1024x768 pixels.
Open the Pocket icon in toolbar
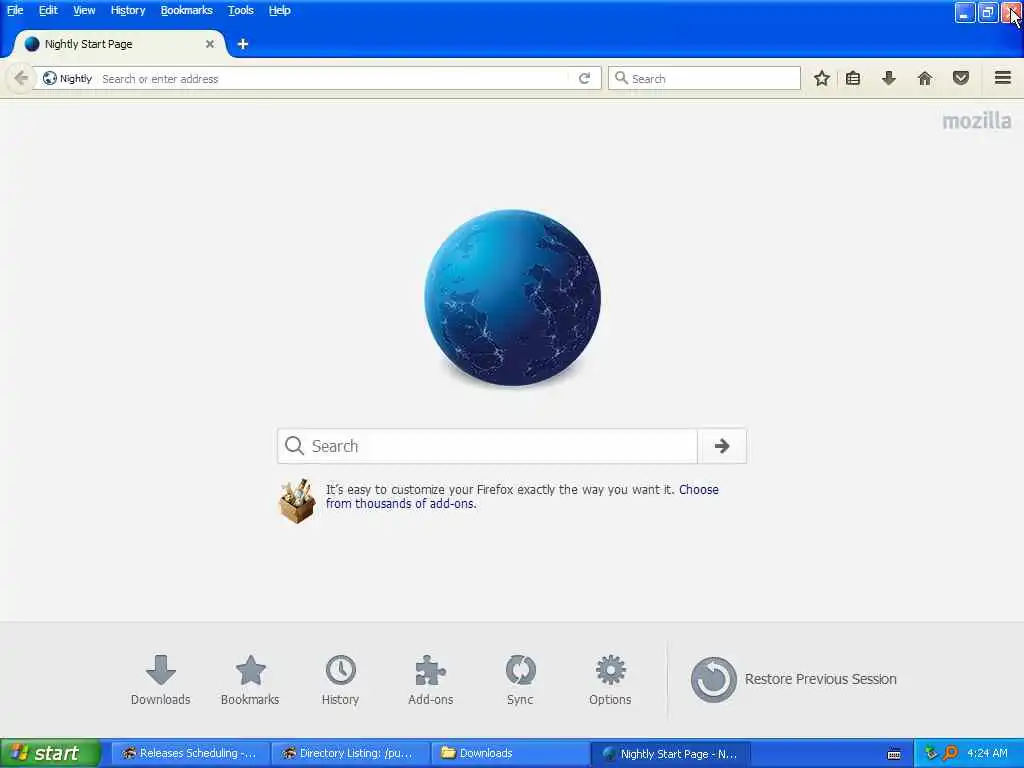961,78
